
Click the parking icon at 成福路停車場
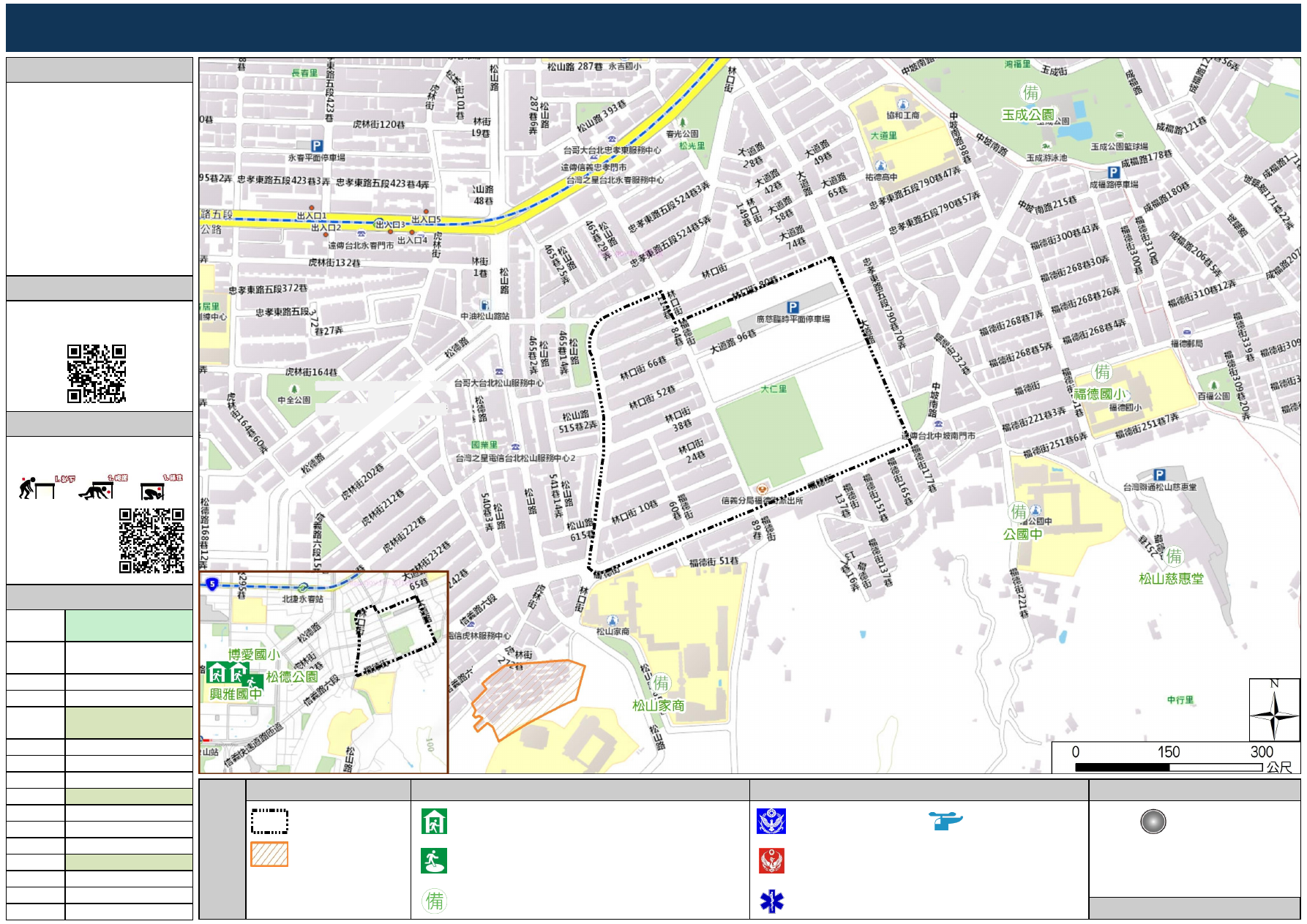pos(1113,172)
